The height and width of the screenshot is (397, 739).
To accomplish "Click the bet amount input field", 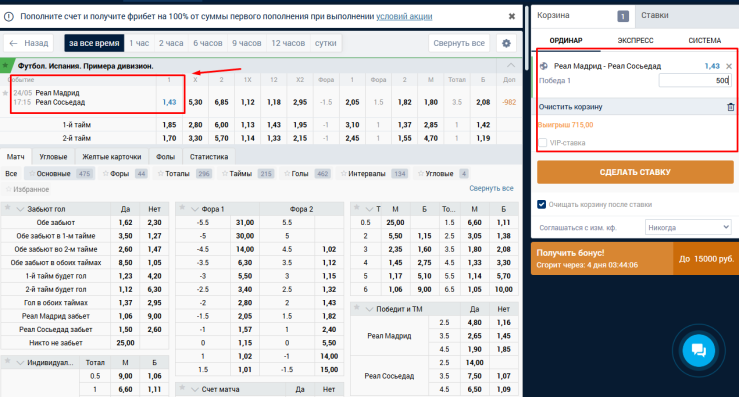I will point(695,81).
